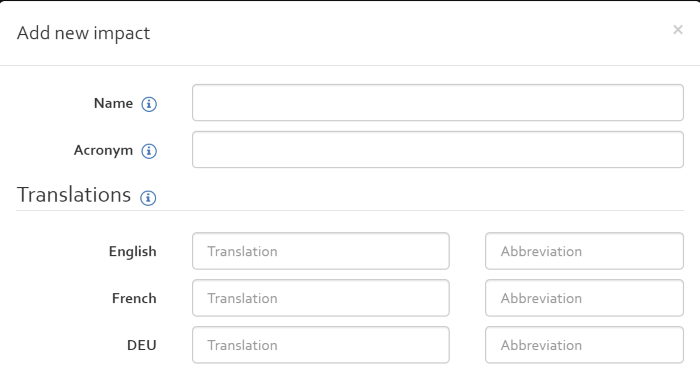Focus the Name text field
The height and width of the screenshot is (373, 700).
coord(438,103)
